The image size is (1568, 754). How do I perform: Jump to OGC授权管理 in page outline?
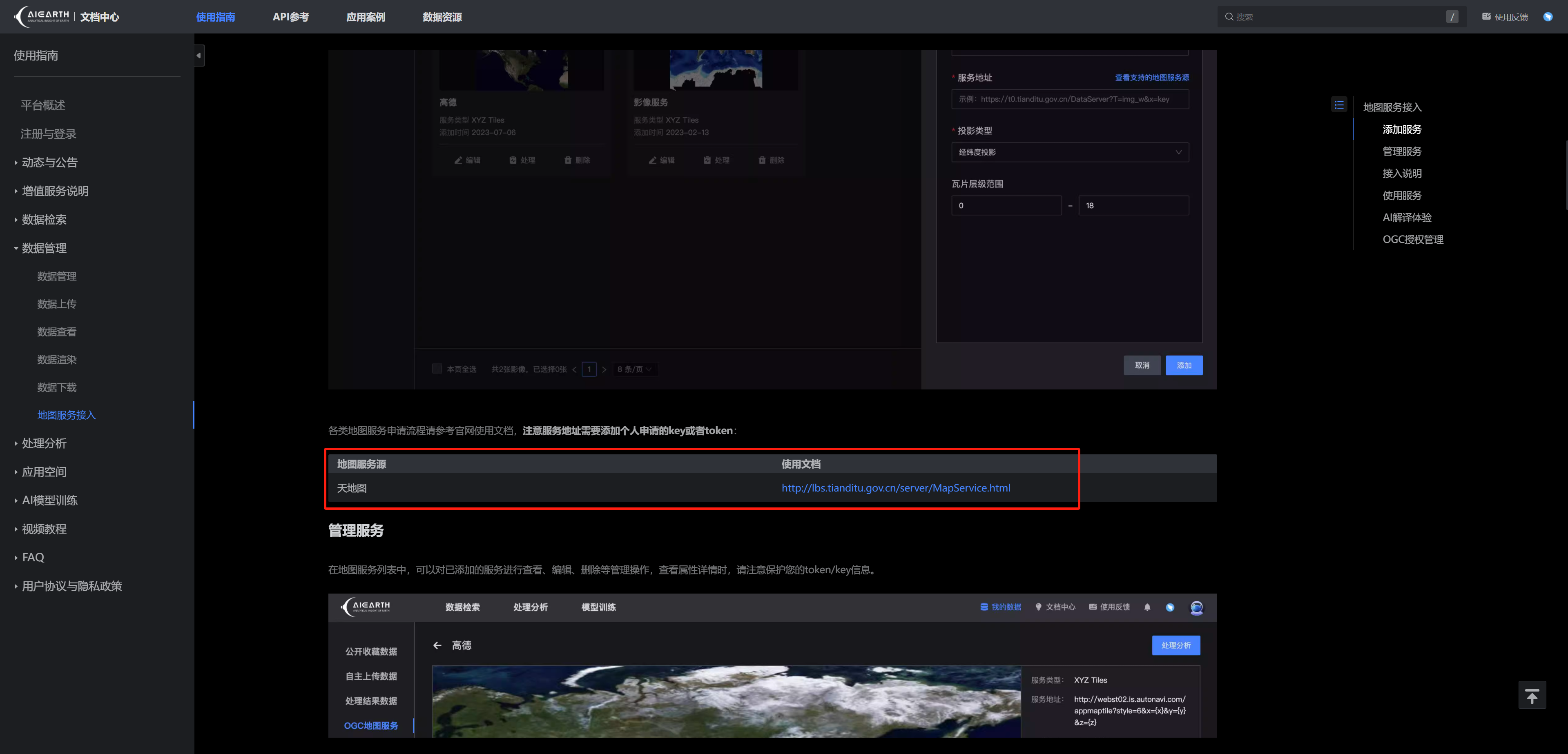point(1412,239)
